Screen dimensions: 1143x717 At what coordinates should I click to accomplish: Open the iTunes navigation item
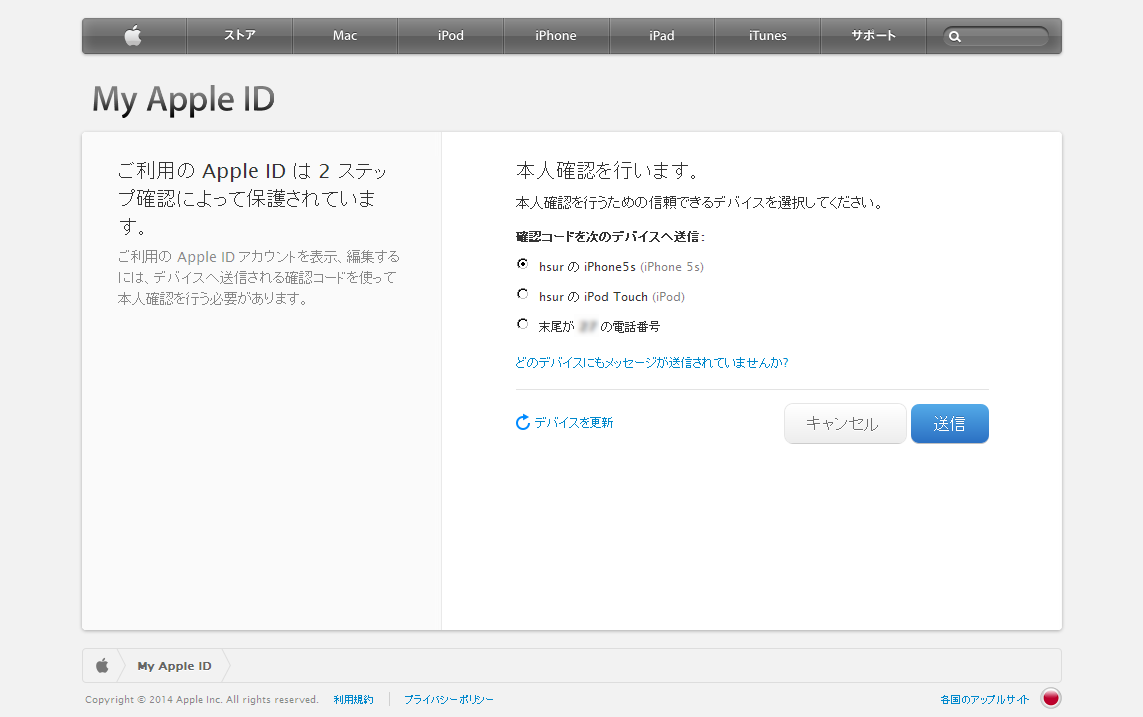[x=768, y=36]
